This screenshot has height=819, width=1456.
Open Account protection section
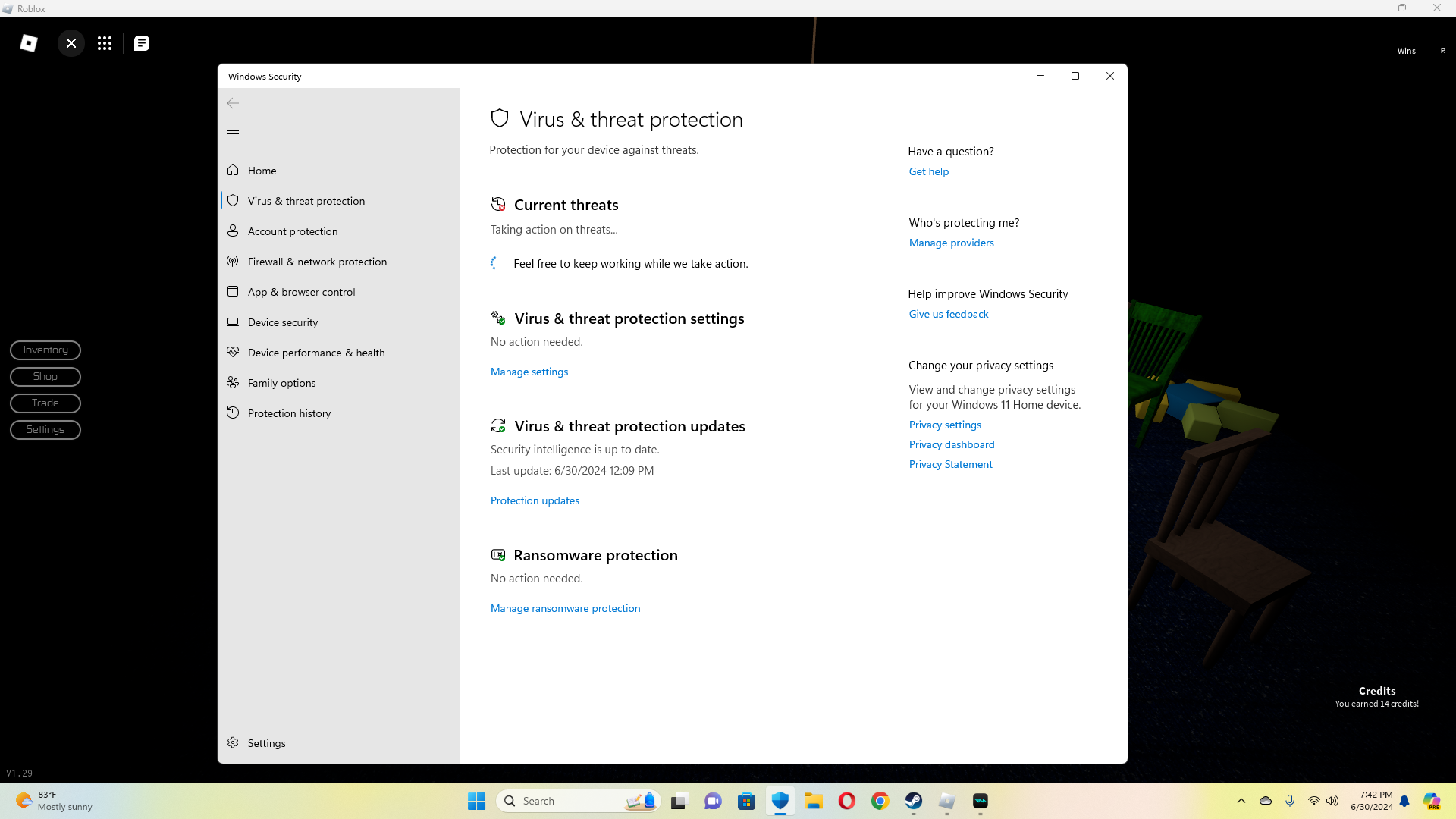(339, 231)
